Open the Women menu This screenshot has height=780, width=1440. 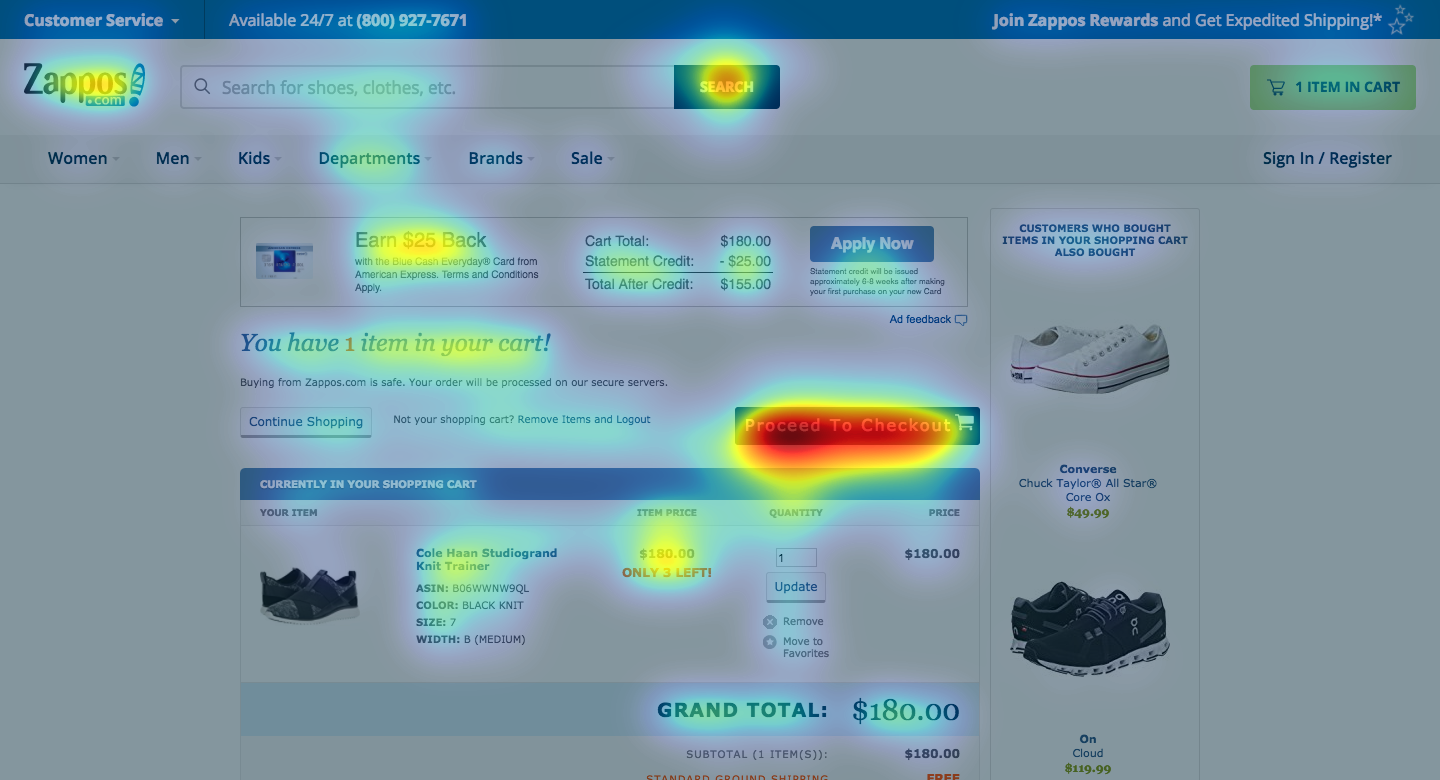click(x=83, y=158)
